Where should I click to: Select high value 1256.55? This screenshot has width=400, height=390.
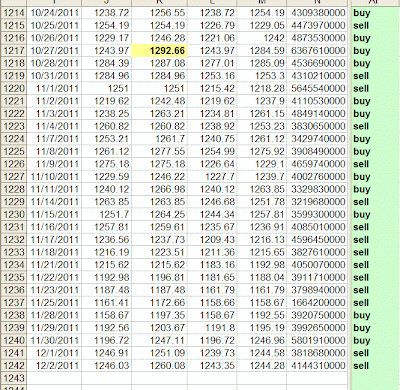(x=160, y=13)
